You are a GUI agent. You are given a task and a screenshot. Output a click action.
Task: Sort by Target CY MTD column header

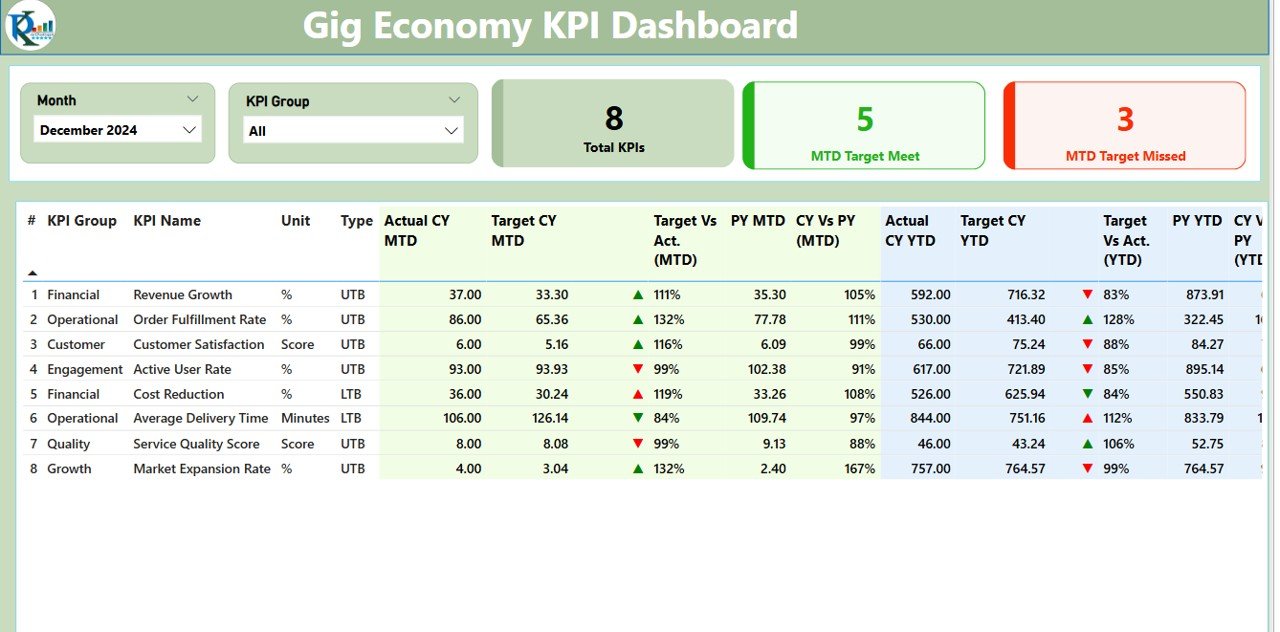pos(524,230)
